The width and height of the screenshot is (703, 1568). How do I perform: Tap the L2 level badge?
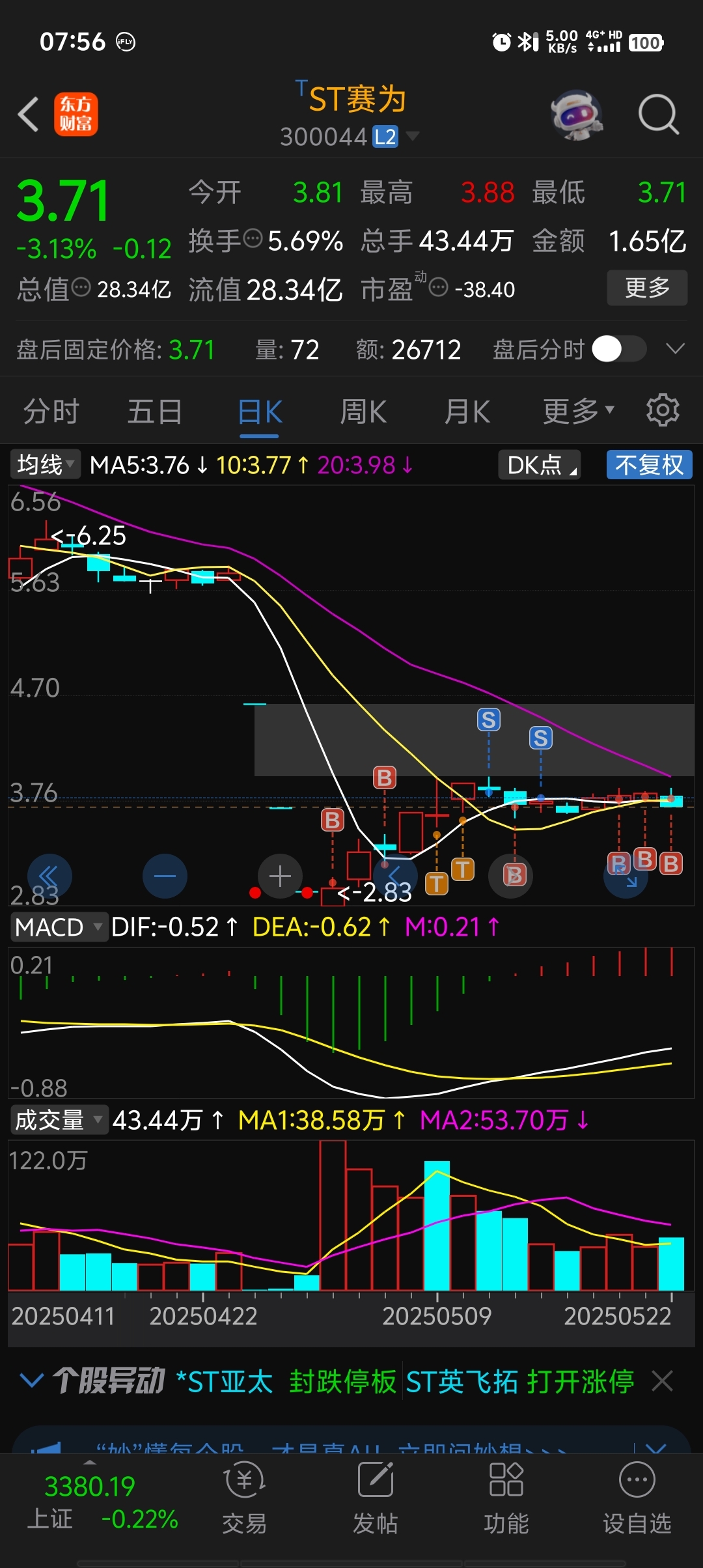(x=385, y=137)
